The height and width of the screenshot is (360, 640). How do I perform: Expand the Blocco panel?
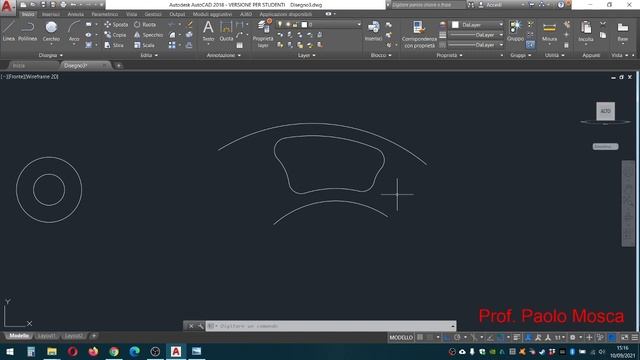point(381,55)
